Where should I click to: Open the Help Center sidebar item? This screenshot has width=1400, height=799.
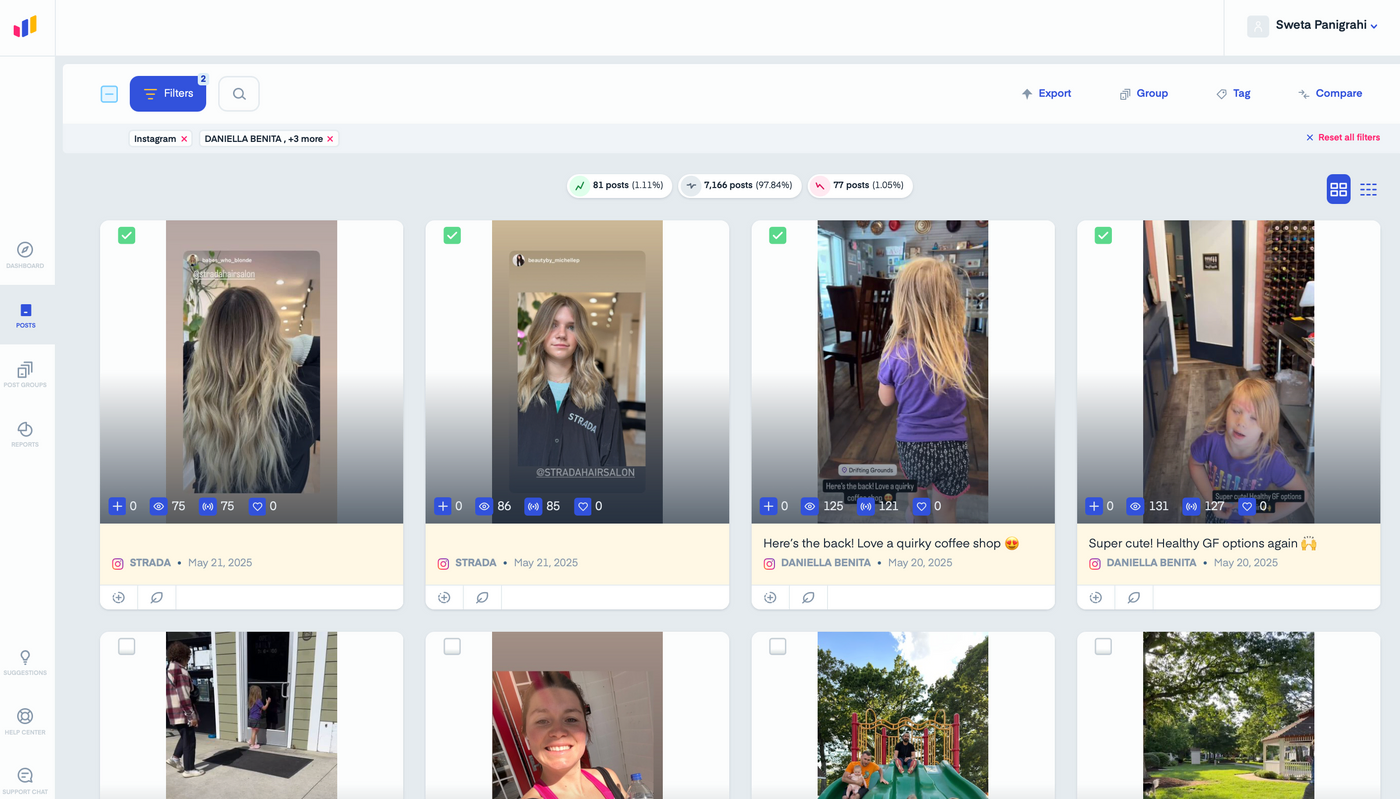pyautogui.click(x=25, y=722)
